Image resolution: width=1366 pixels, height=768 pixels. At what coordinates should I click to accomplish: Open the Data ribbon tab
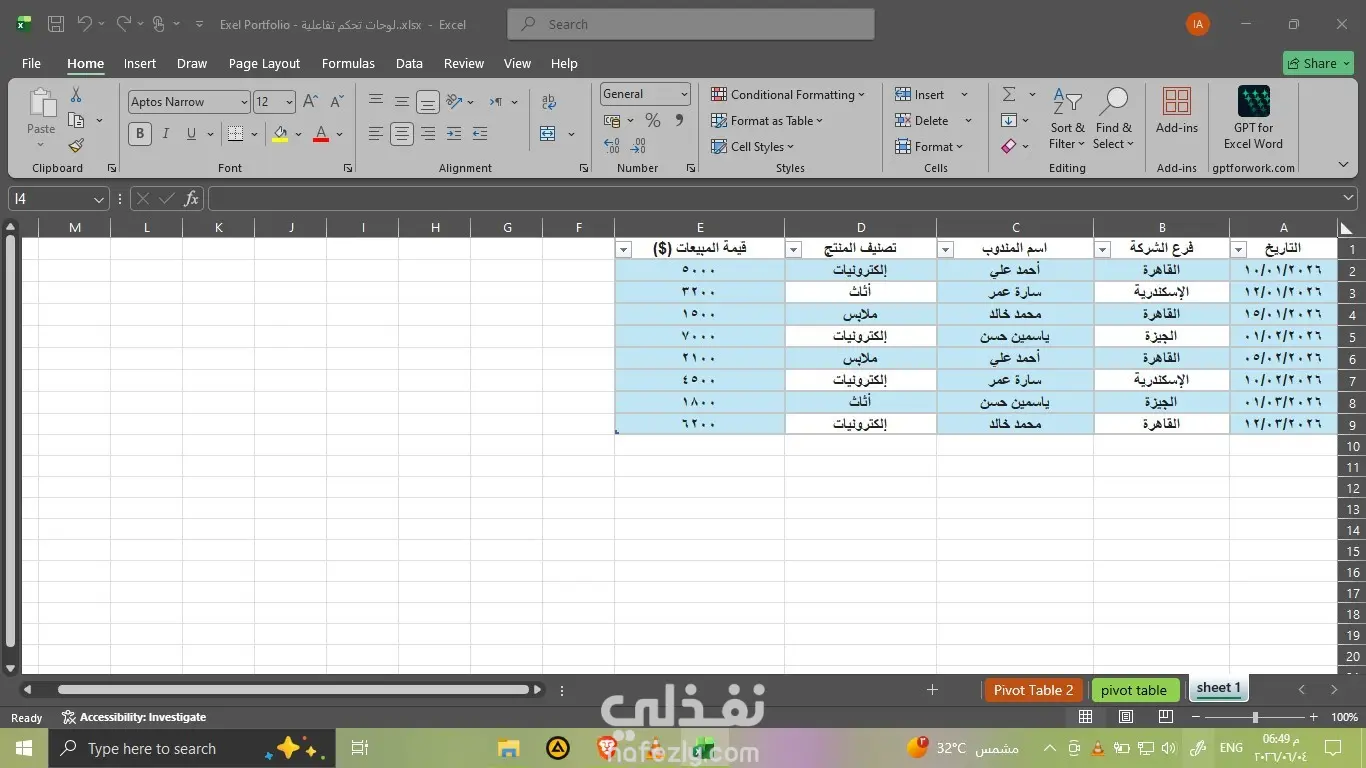409,63
